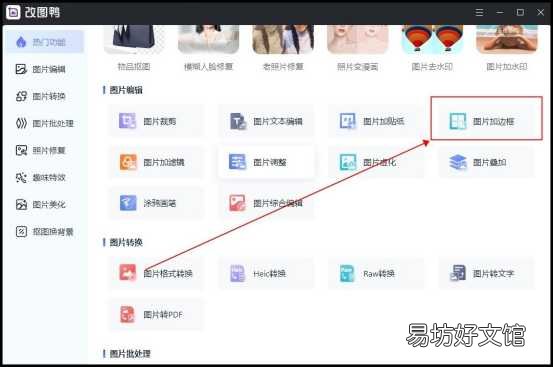Open the 涂鸦画笔 doodle brush tool
The width and height of the screenshot is (553, 367).
click(156, 203)
